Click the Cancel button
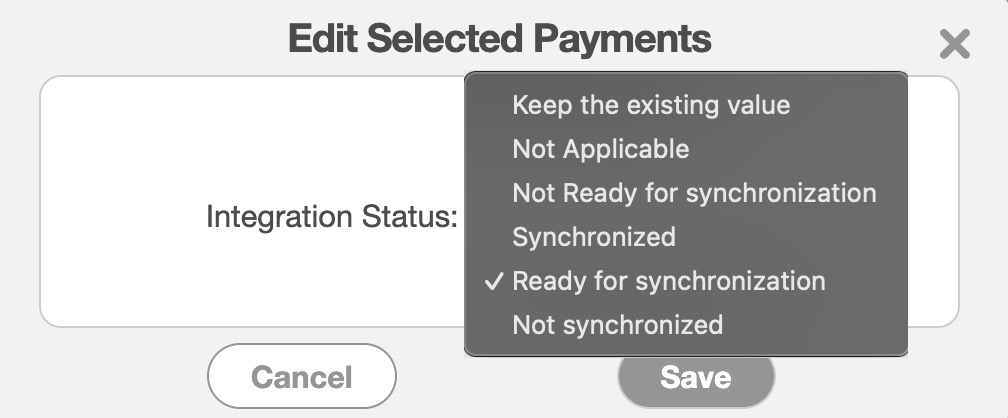The height and width of the screenshot is (418, 1008). [x=301, y=377]
